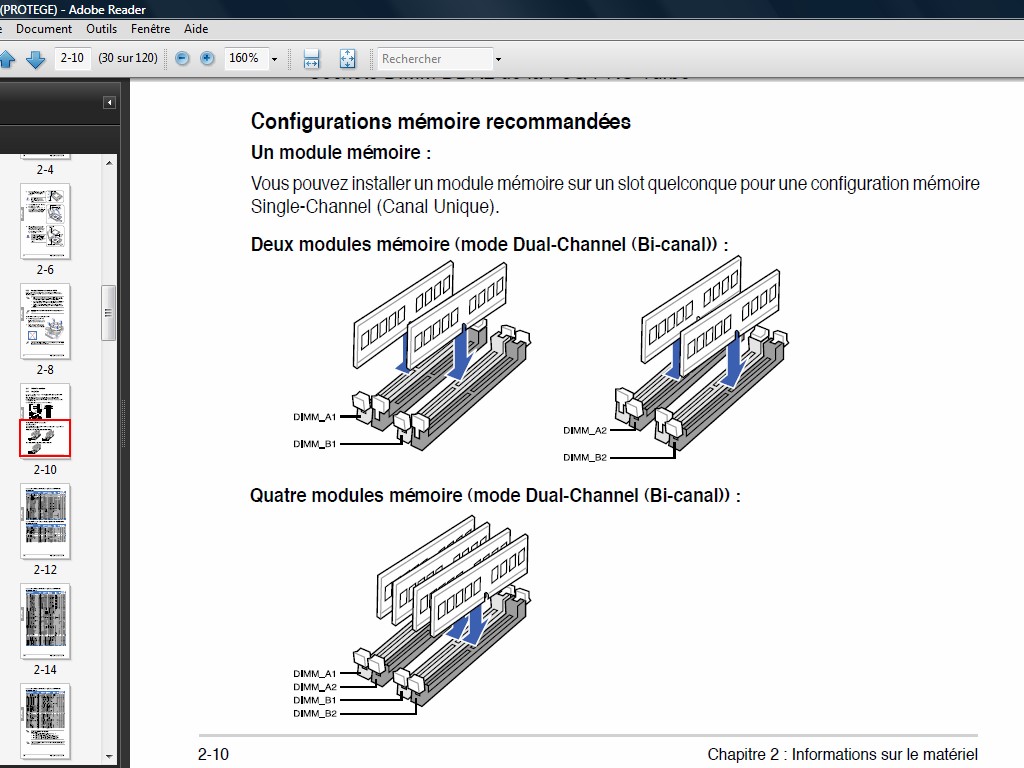Click the thumbnails panel scrollbar handle

[x=109, y=313]
